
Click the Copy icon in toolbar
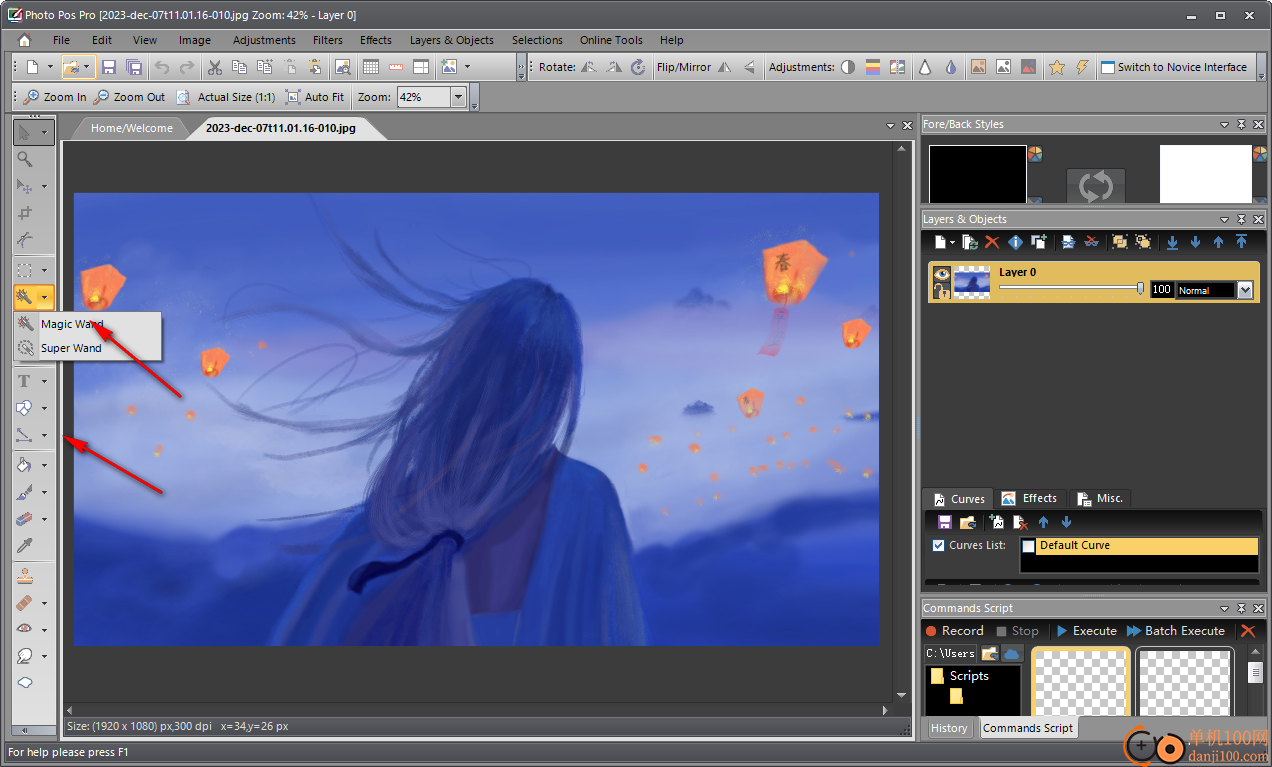click(x=239, y=67)
